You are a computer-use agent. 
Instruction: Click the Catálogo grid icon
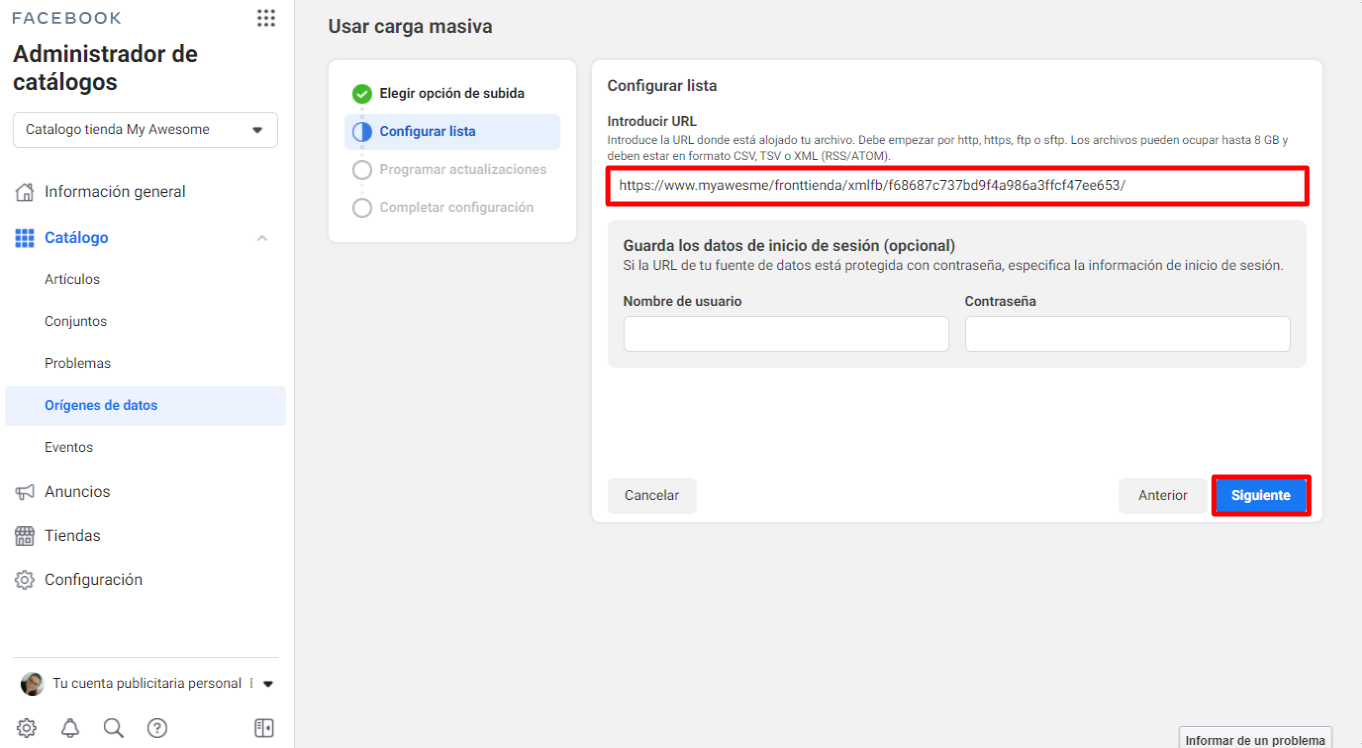tap(25, 238)
